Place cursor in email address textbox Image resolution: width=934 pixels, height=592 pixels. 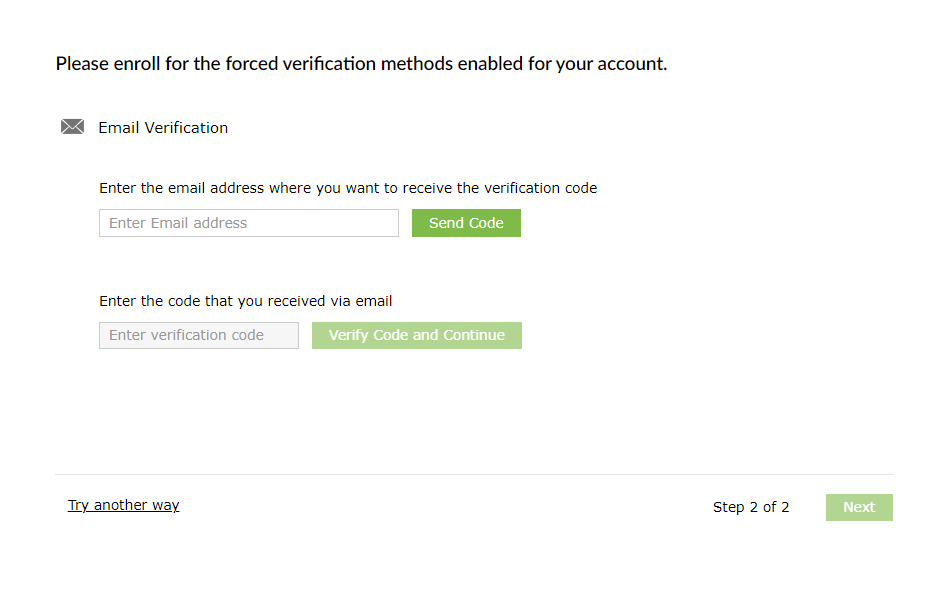(x=249, y=223)
